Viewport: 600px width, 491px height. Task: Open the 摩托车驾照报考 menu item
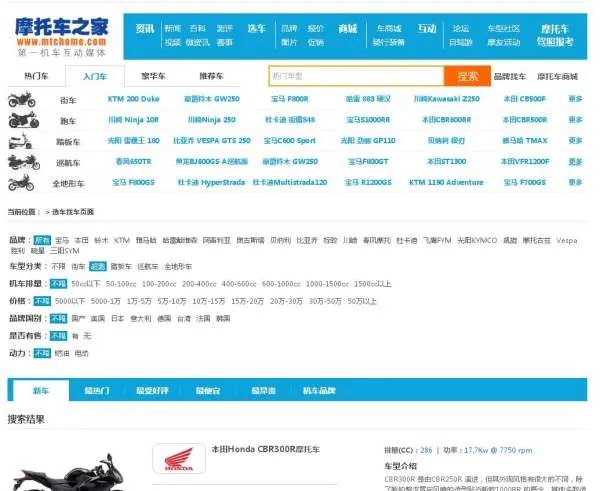click(555, 35)
